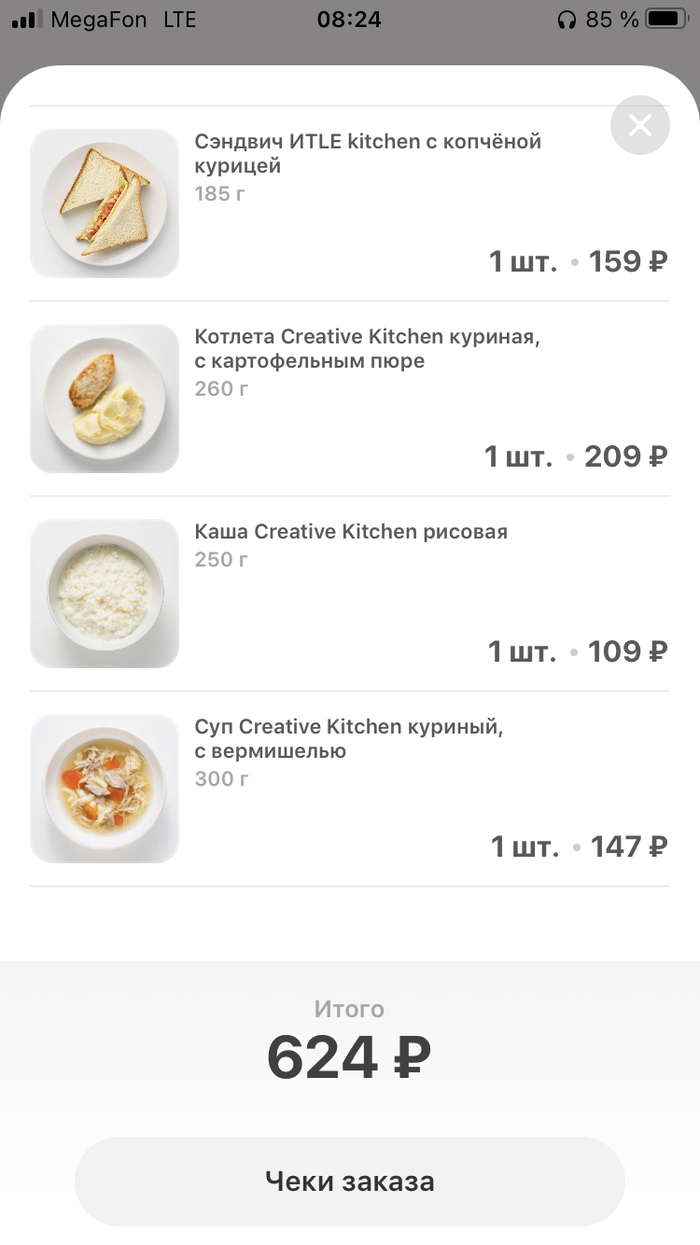Tap the 109 ₽ porridge price

627,652
